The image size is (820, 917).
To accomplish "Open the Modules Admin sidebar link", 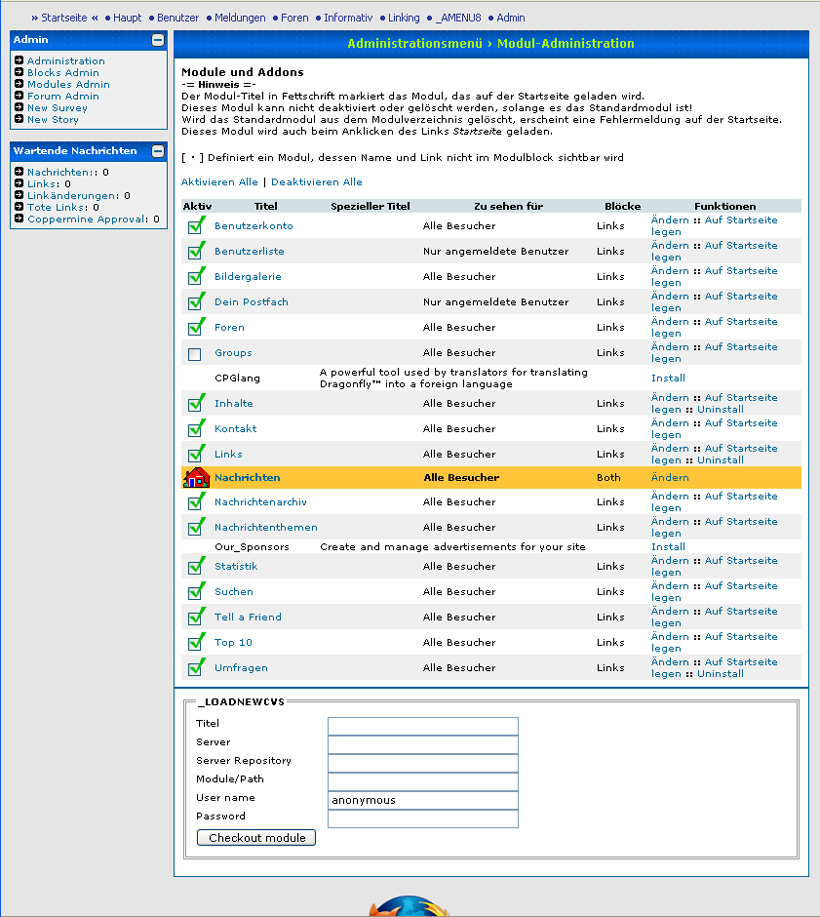I will (68, 84).
